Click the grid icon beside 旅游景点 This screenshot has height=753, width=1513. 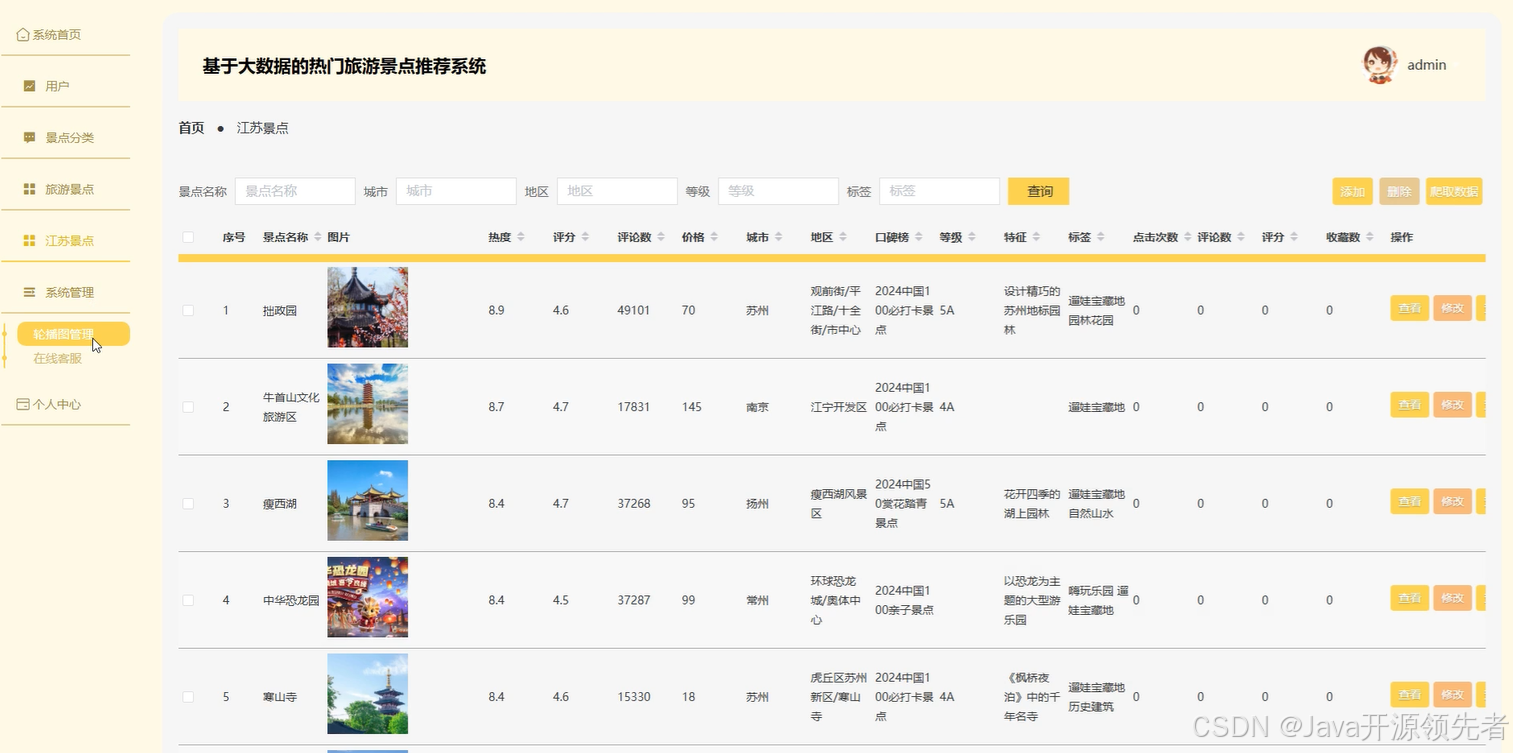29,189
